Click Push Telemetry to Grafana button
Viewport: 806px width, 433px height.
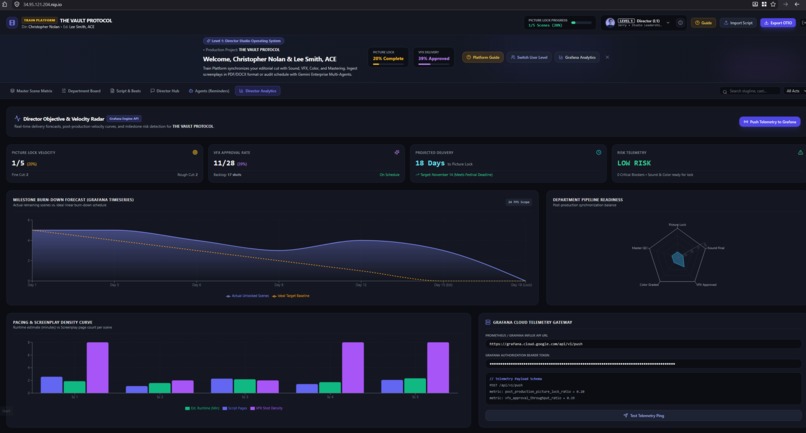tap(770, 122)
